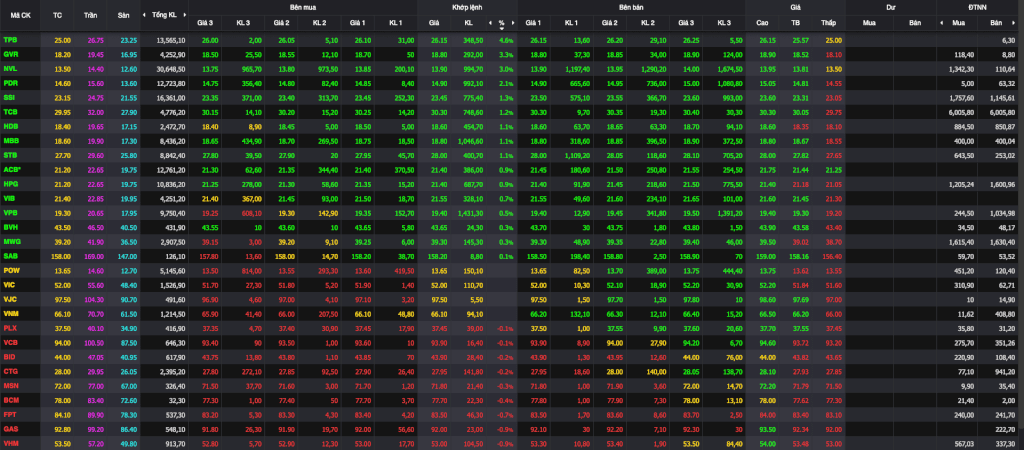Viewport: 1024px width, 450px height.
Task: Click VPB matched volume 1,431,30
Action: [x=470, y=212]
